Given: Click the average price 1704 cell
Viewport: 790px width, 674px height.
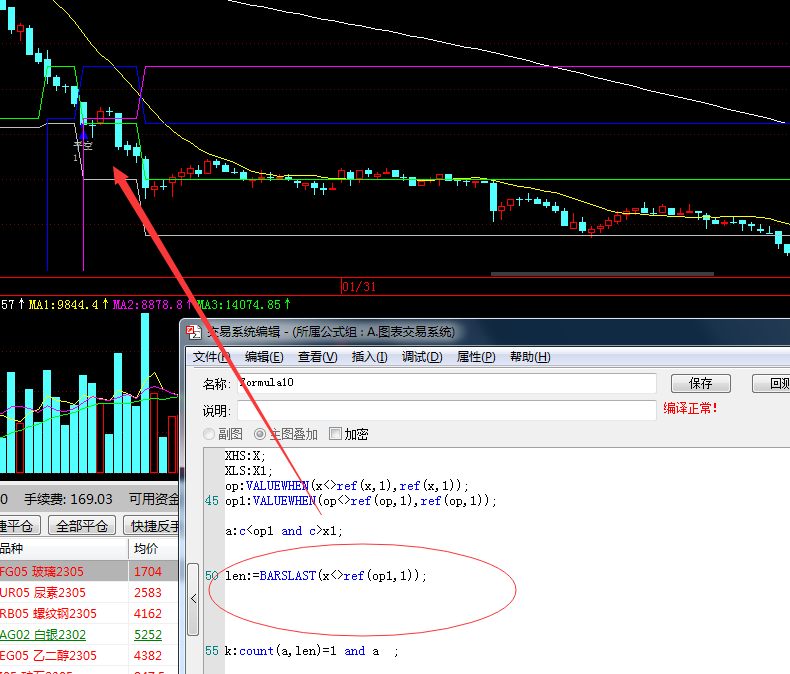Looking at the screenshot, I should [148, 571].
